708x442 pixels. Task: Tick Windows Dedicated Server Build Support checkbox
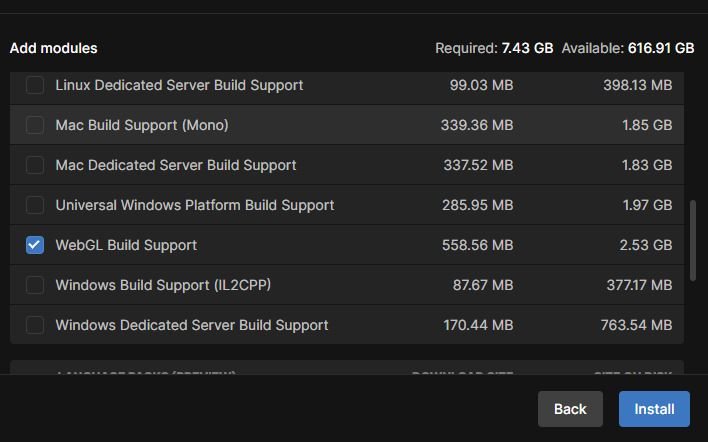[35, 325]
